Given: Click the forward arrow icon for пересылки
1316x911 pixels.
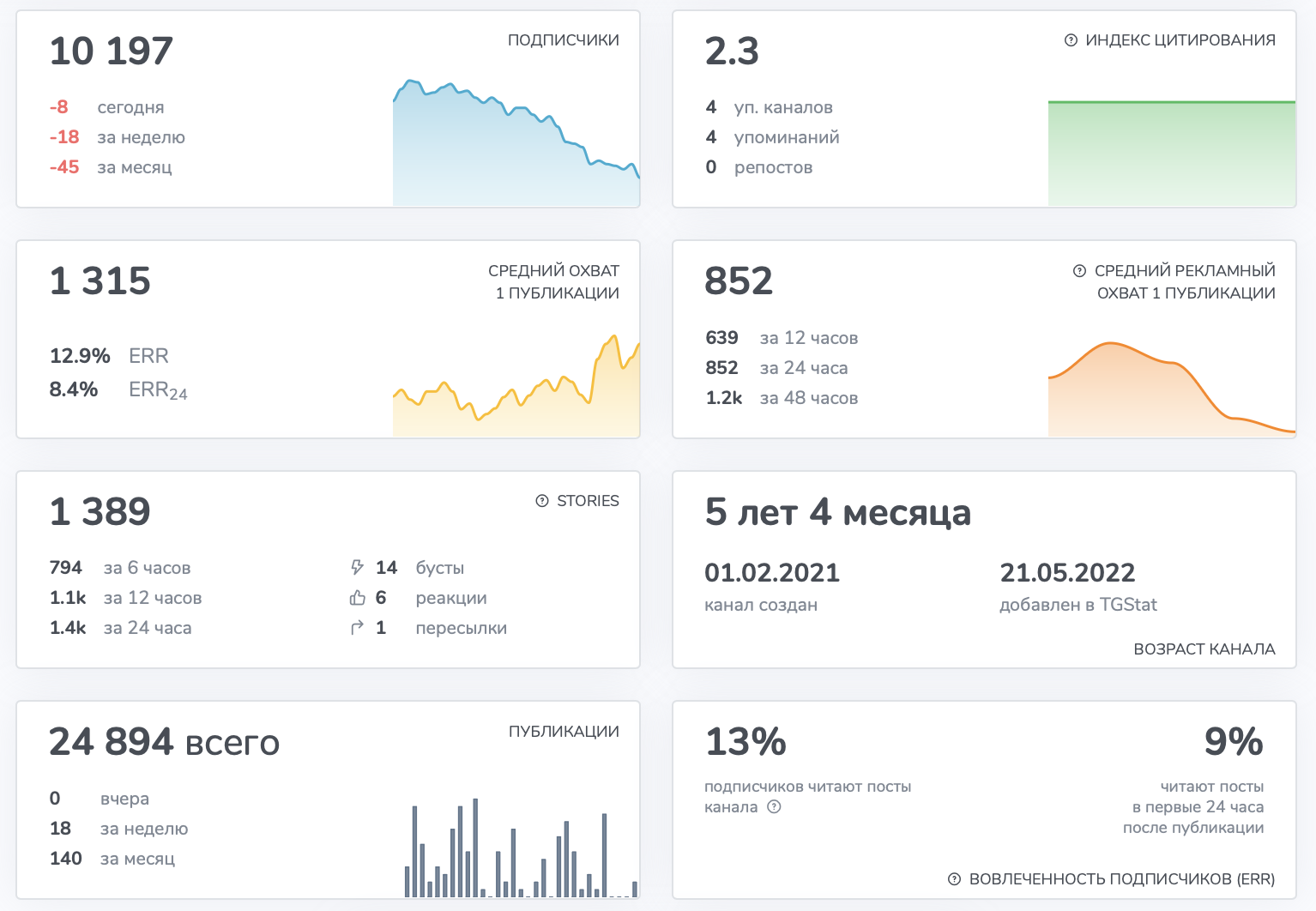Looking at the screenshot, I should pyautogui.click(x=357, y=628).
